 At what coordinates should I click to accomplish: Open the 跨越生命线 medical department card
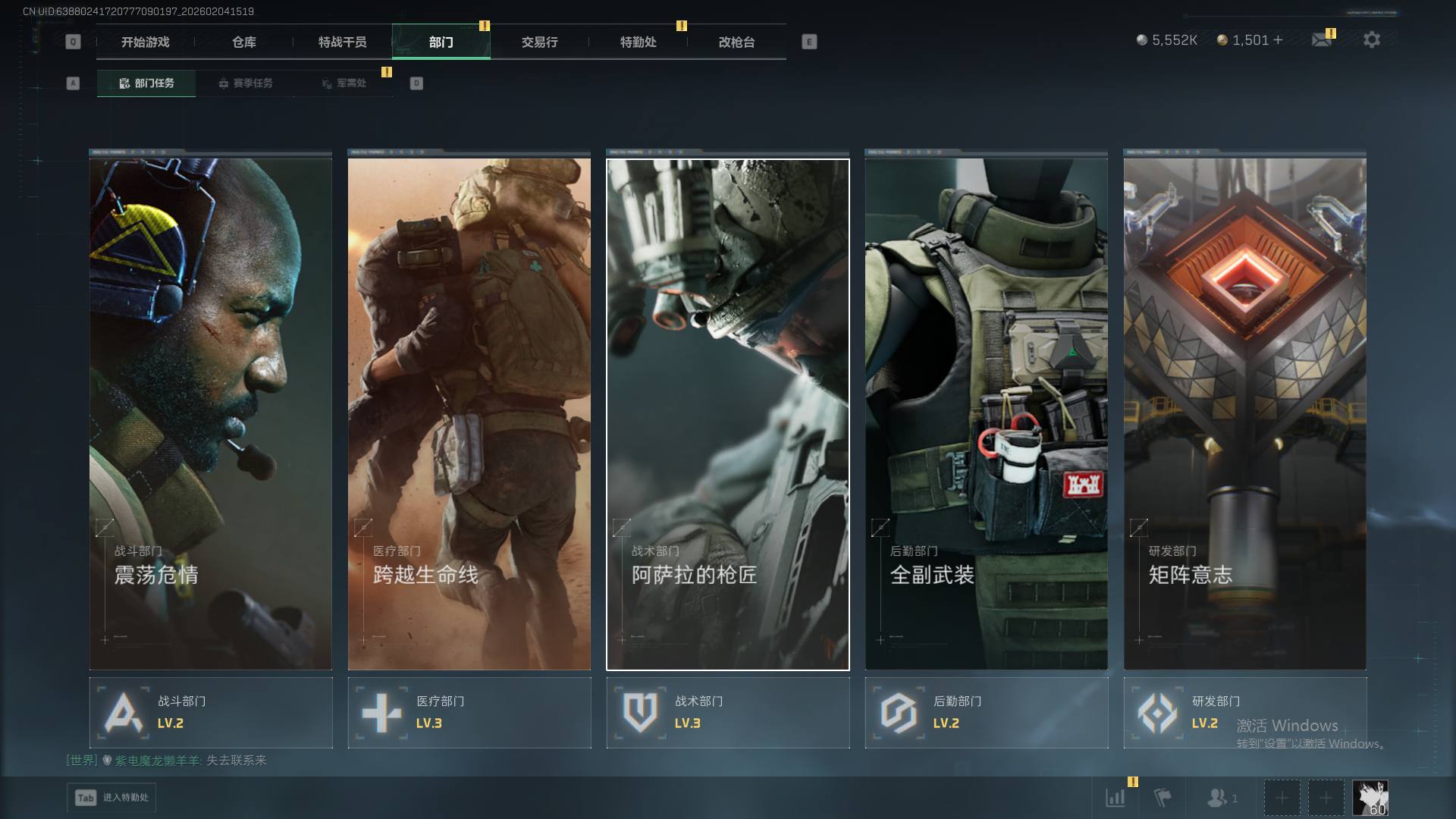469,413
